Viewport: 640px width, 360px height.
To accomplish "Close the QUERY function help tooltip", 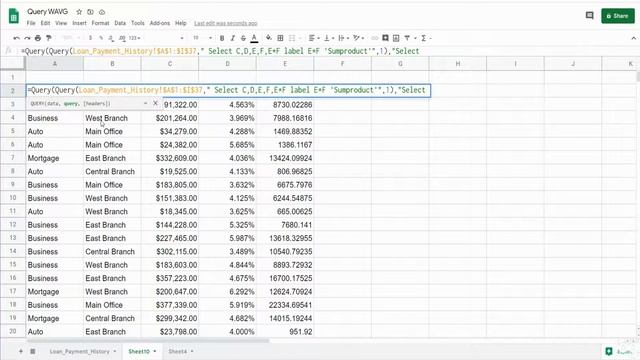I will (155, 103).
